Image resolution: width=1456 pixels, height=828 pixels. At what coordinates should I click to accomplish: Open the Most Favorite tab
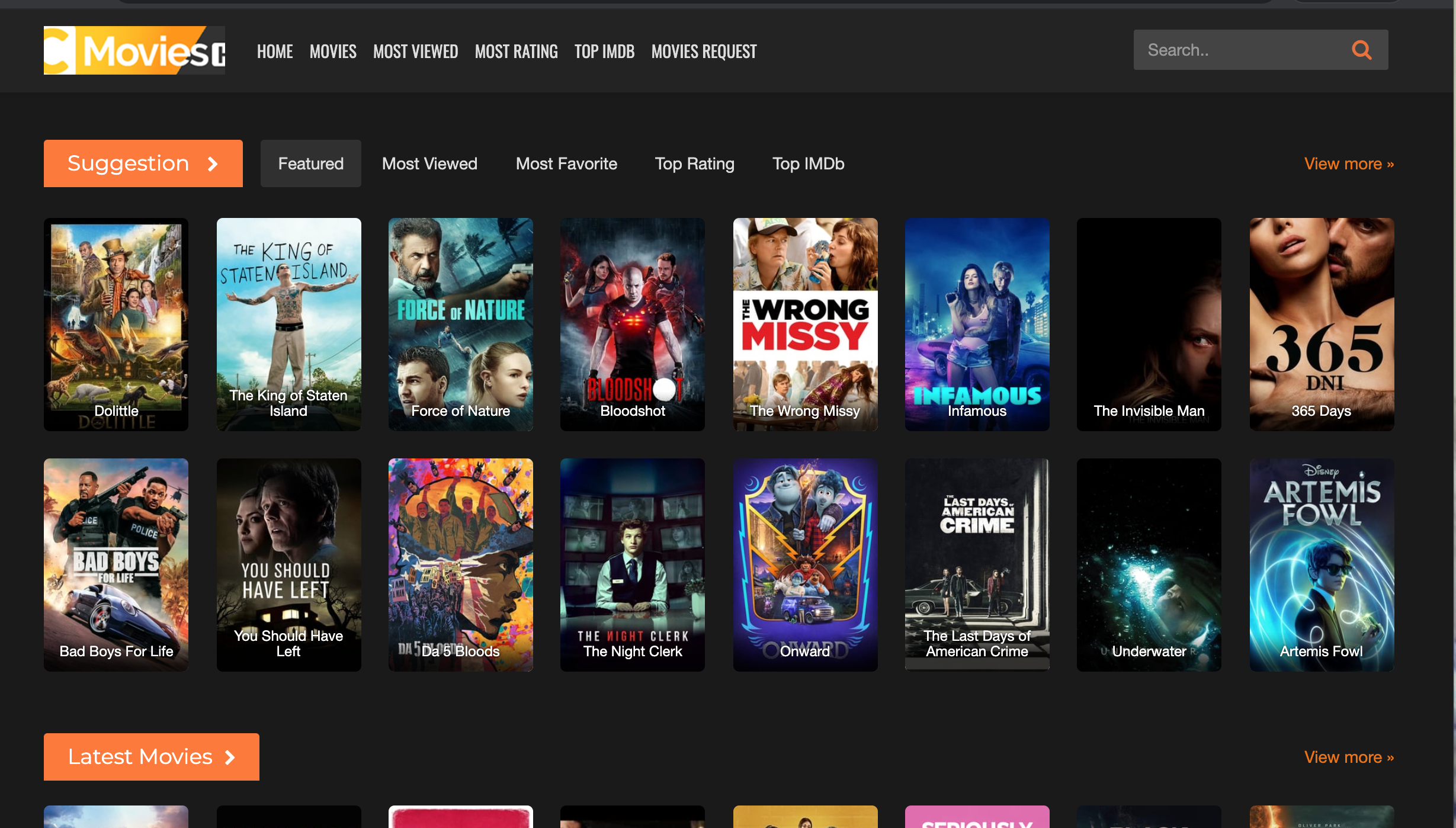pyautogui.click(x=566, y=163)
